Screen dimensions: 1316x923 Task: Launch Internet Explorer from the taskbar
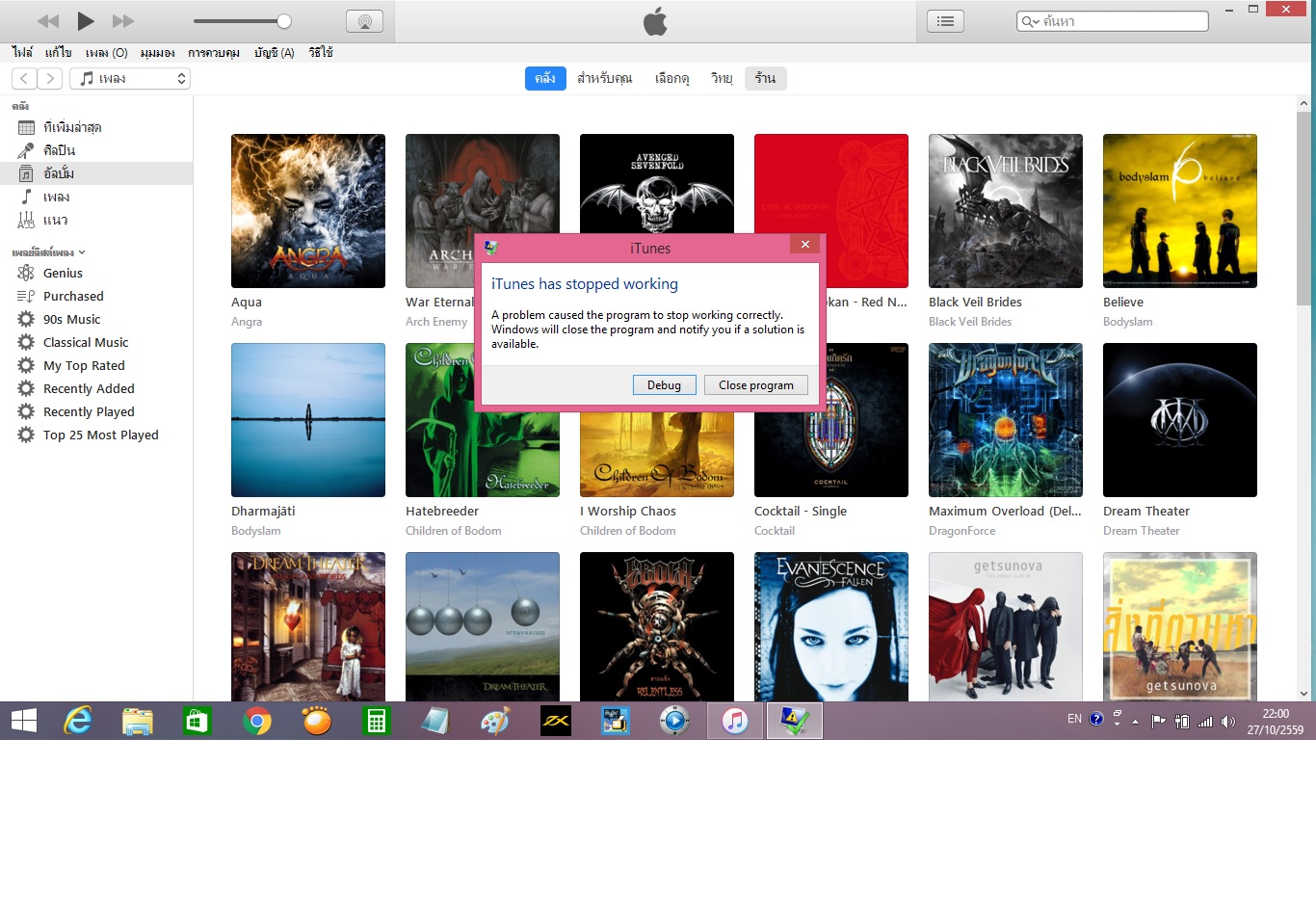pos(78,721)
